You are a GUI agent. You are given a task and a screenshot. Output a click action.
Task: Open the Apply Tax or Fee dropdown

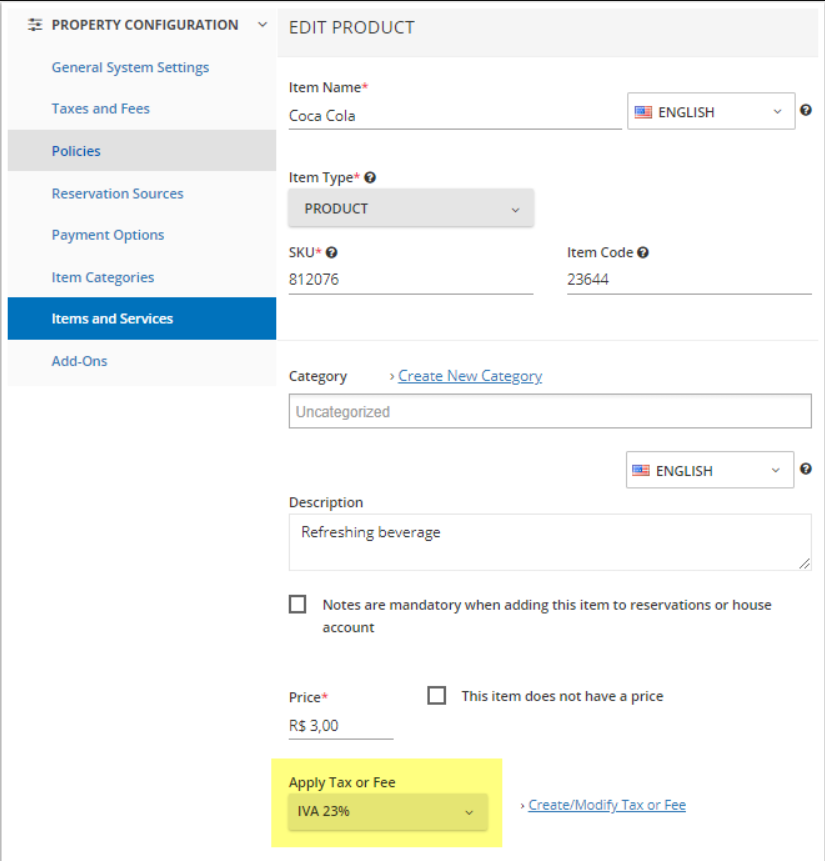tap(387, 812)
